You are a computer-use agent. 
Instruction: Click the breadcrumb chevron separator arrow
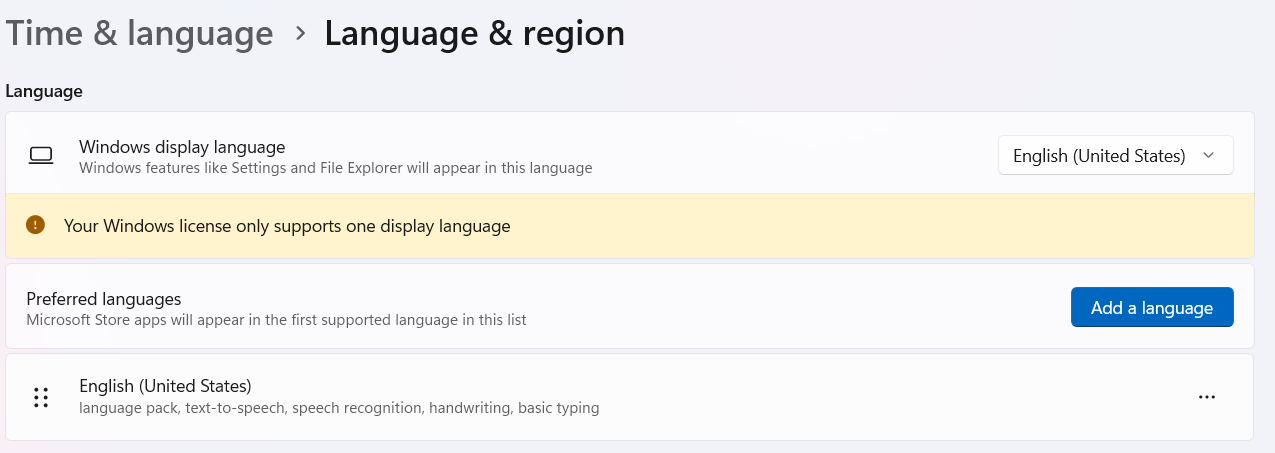point(299,34)
